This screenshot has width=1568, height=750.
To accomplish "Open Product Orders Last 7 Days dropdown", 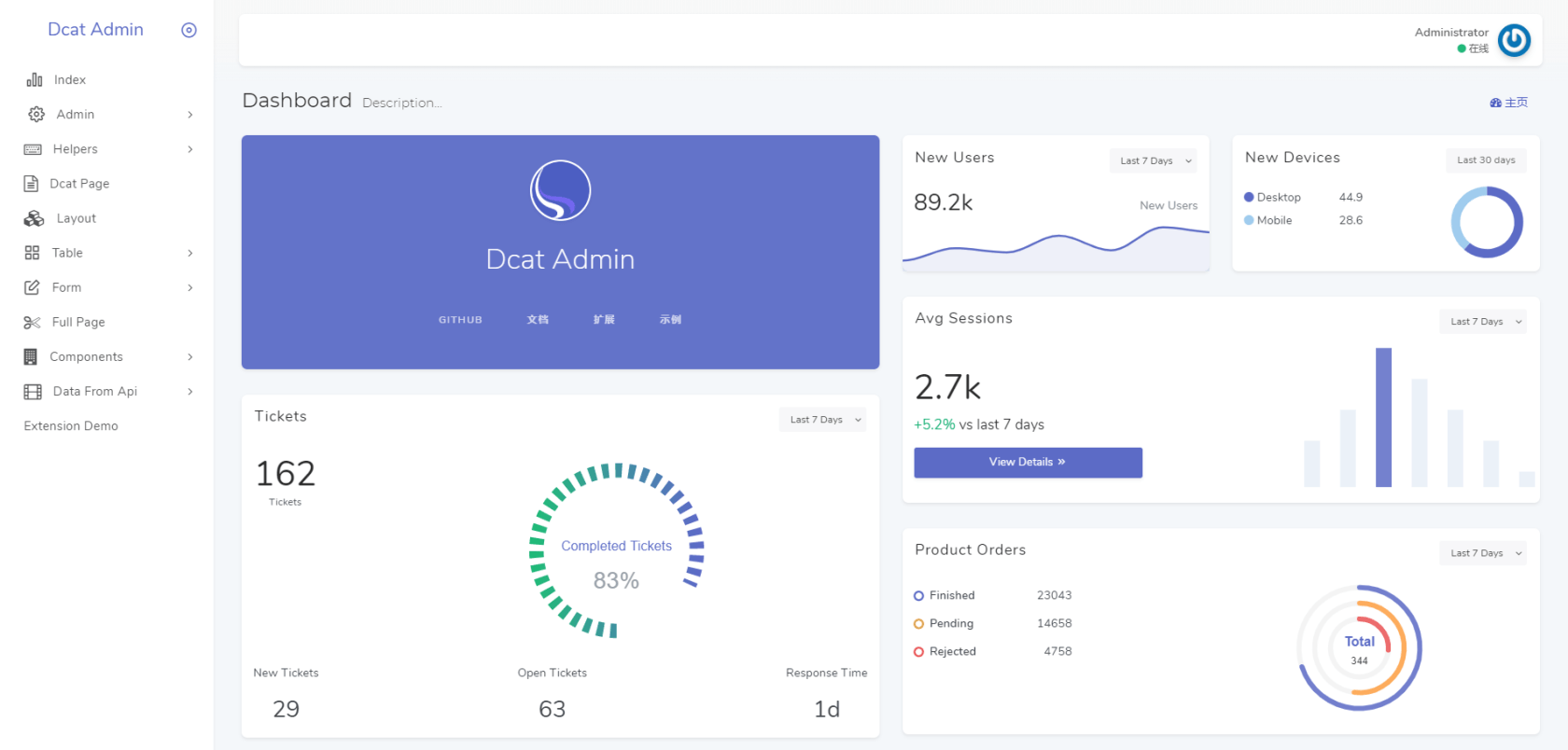I will 1483,553.
